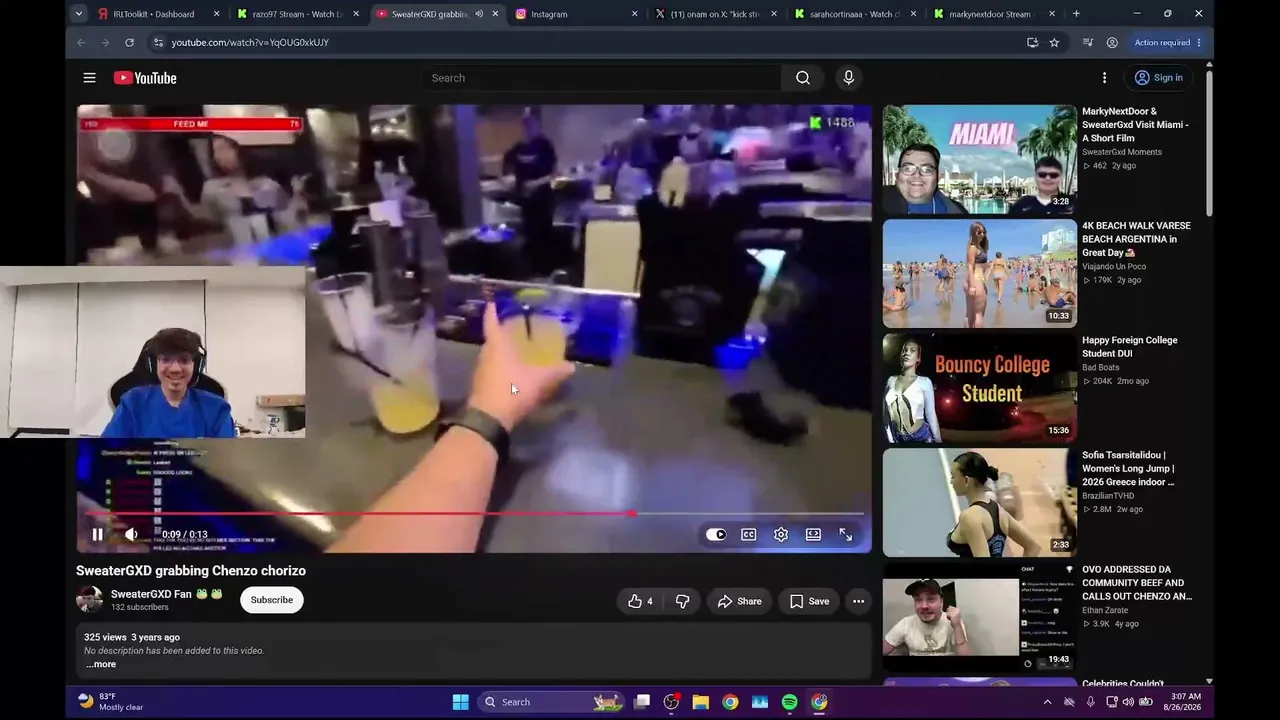Open the OVO Addressed video title
This screenshot has height=720, width=1280.
coord(1137,583)
